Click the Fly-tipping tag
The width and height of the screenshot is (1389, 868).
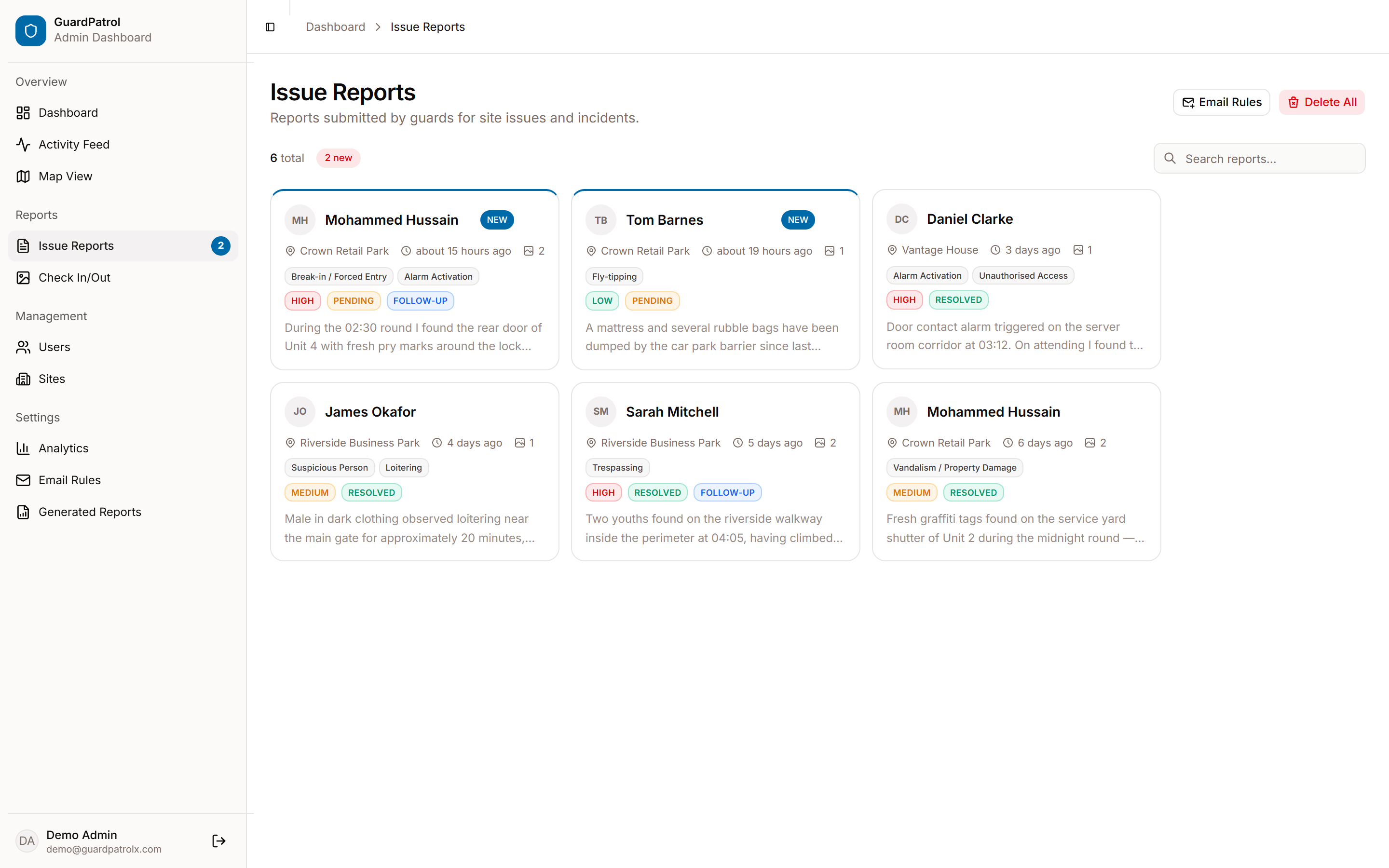tap(614, 277)
